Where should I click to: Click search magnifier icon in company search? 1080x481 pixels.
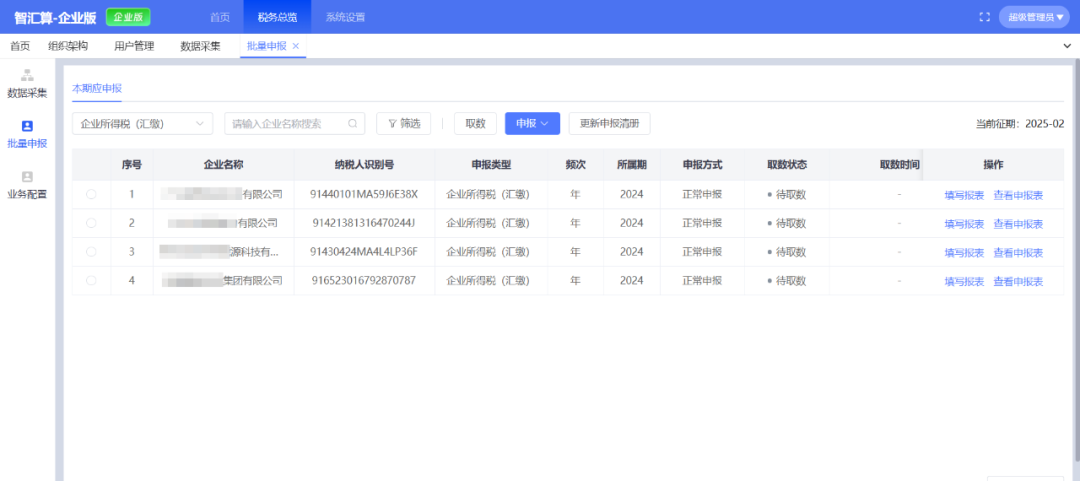coord(353,123)
